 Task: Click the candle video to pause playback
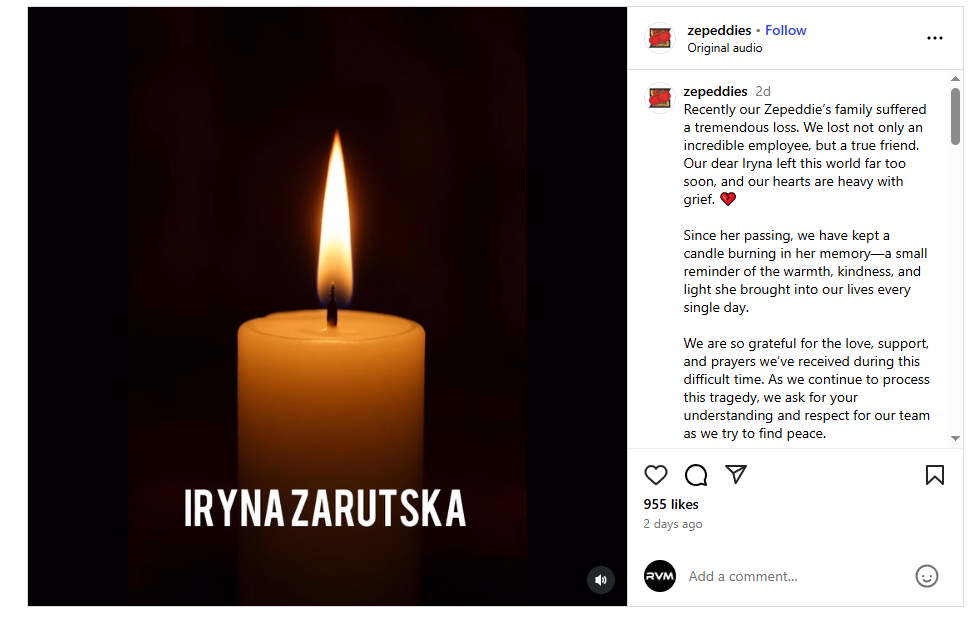click(x=327, y=306)
